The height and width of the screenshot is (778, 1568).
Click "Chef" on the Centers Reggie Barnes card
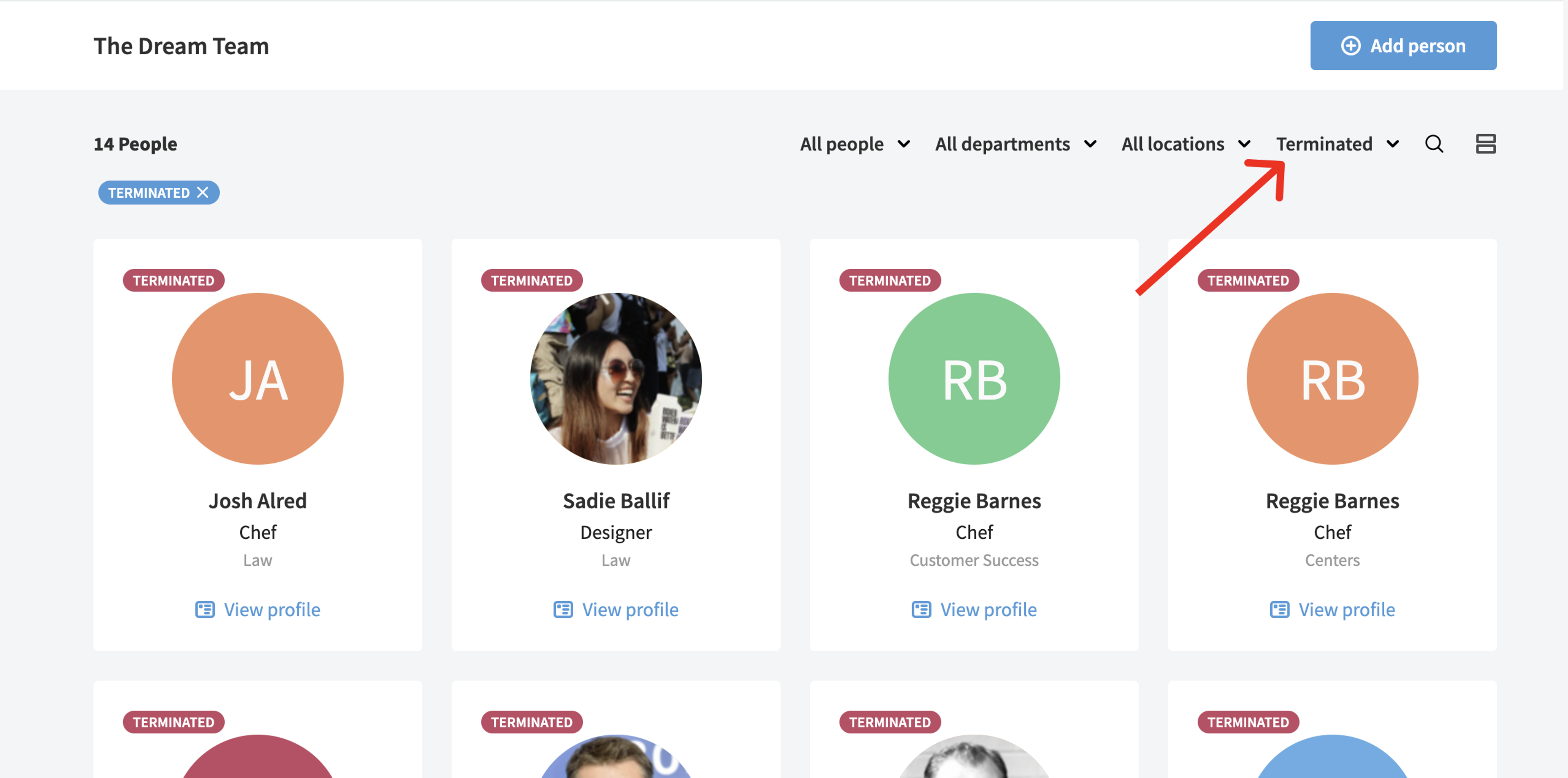point(1332,532)
